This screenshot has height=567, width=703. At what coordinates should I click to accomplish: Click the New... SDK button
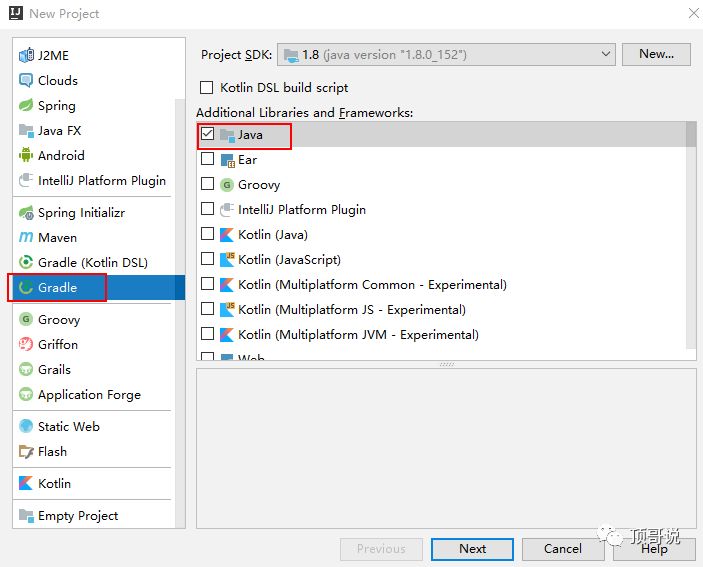[x=656, y=54]
